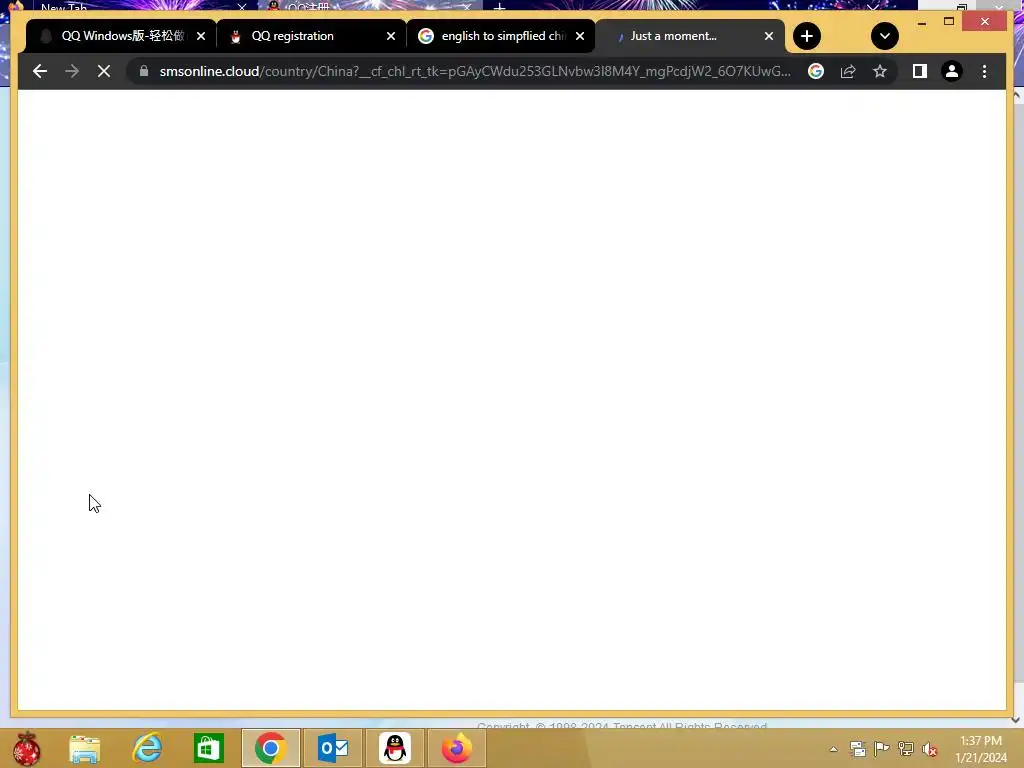Open the Start ornament button on taskbar
Screen dimensions: 1024x768
coord(26,748)
